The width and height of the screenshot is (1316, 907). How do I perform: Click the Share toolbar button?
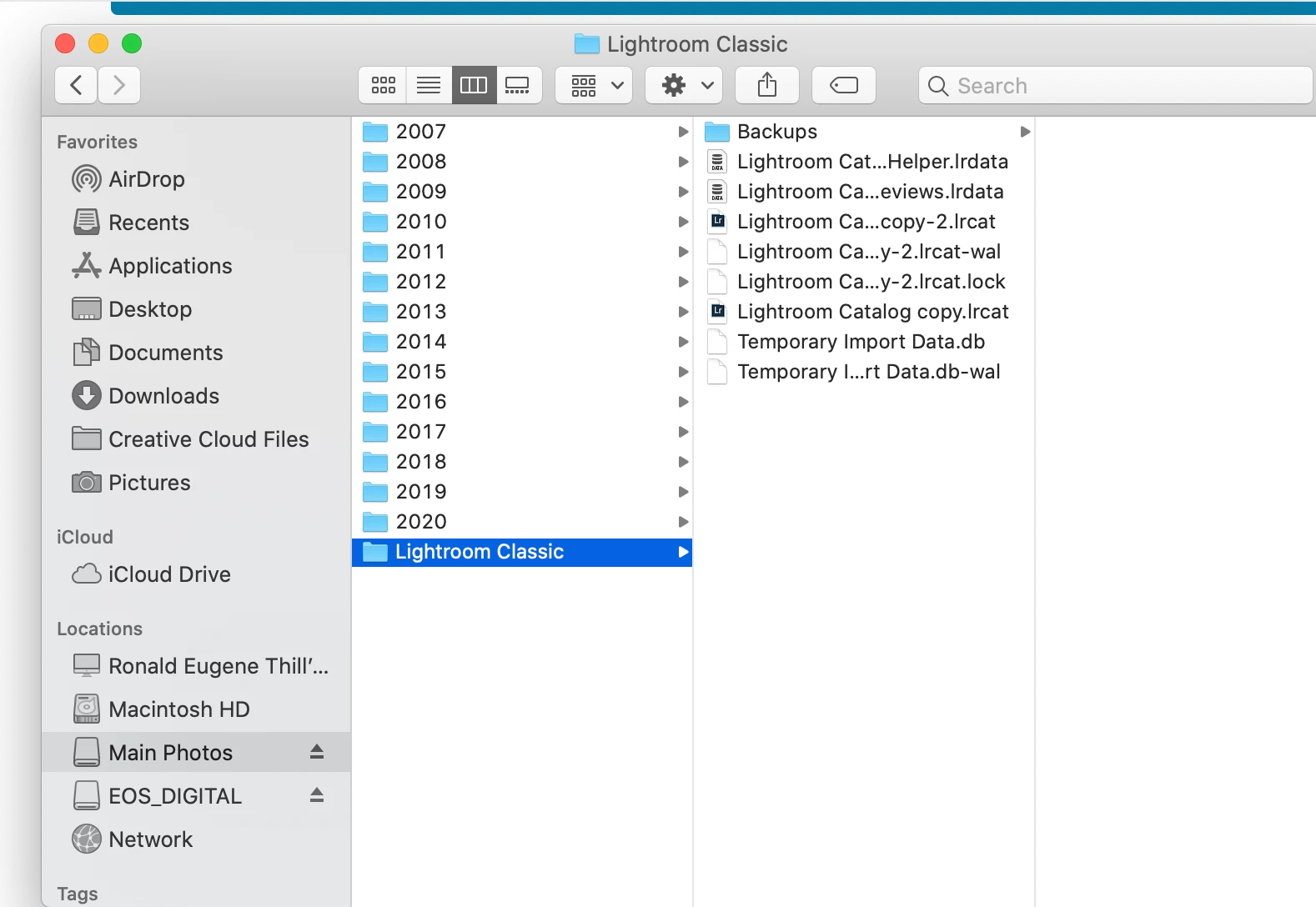(767, 85)
